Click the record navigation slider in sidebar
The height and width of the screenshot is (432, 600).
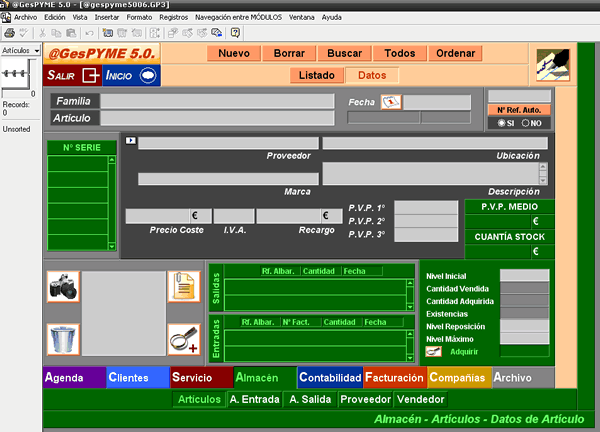(15, 73)
